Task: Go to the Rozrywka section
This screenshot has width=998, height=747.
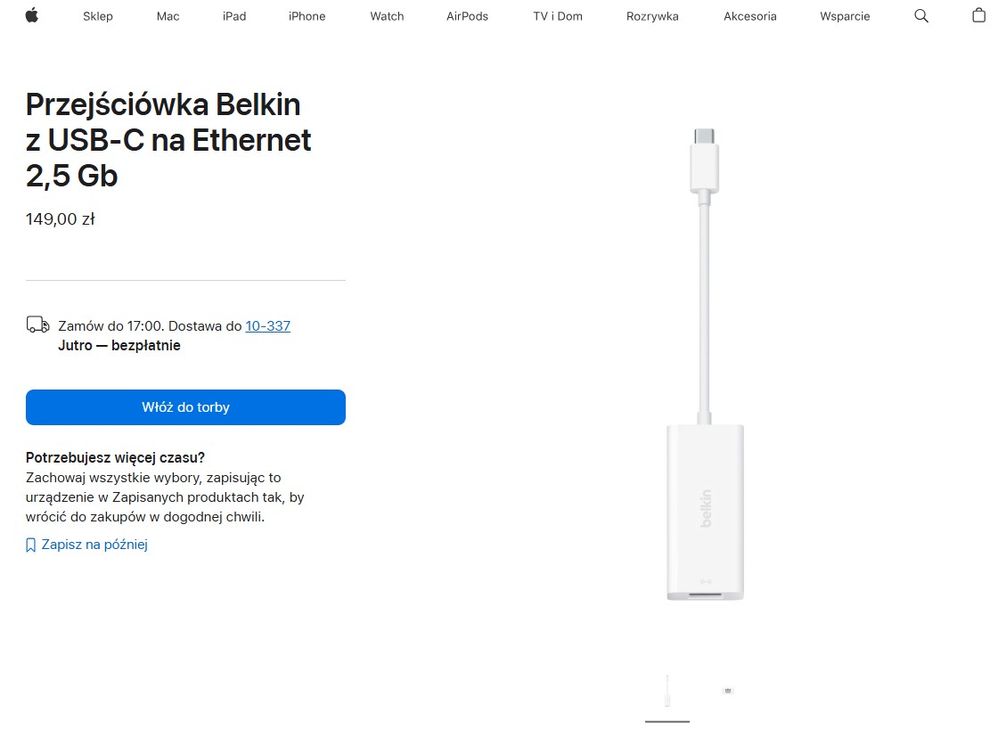Action: [652, 16]
